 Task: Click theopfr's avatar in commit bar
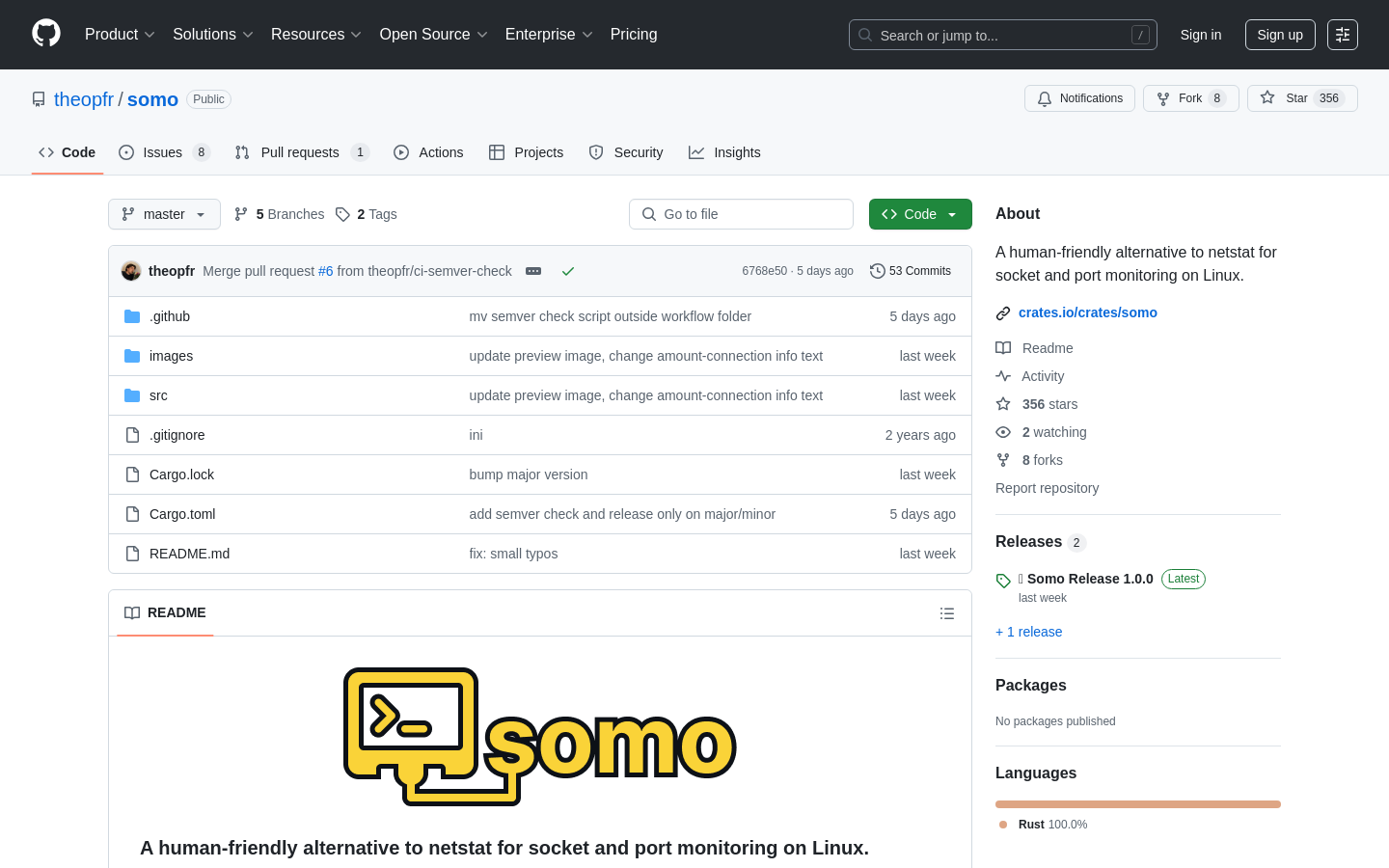(x=131, y=271)
